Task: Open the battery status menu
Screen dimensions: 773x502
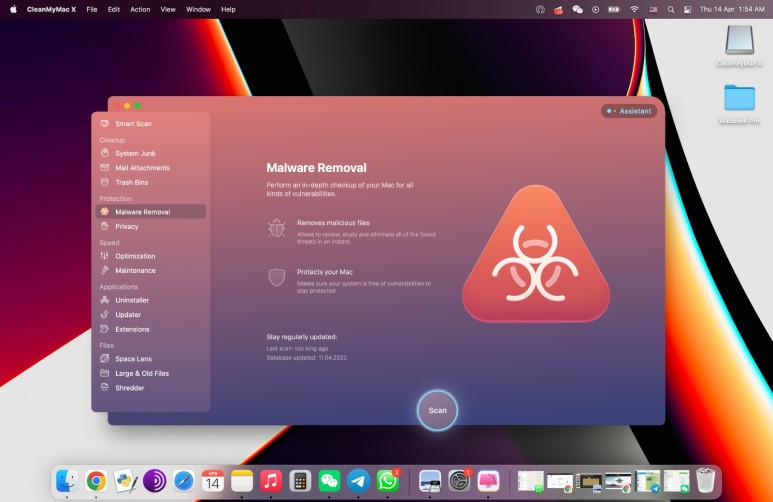Action: point(614,9)
